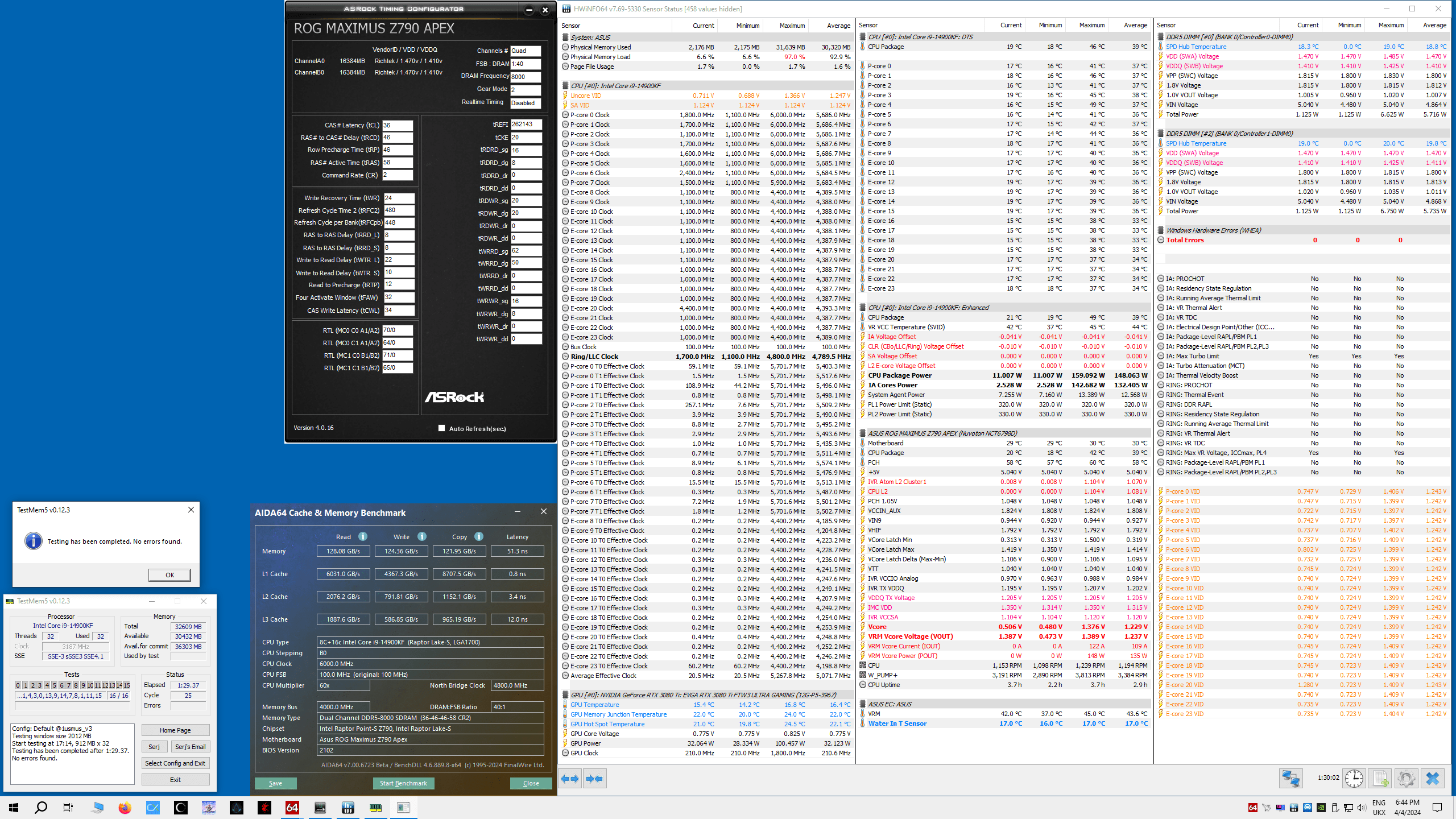Close sensor window with blue X icon
1456x819 pixels.
pos(1433,778)
